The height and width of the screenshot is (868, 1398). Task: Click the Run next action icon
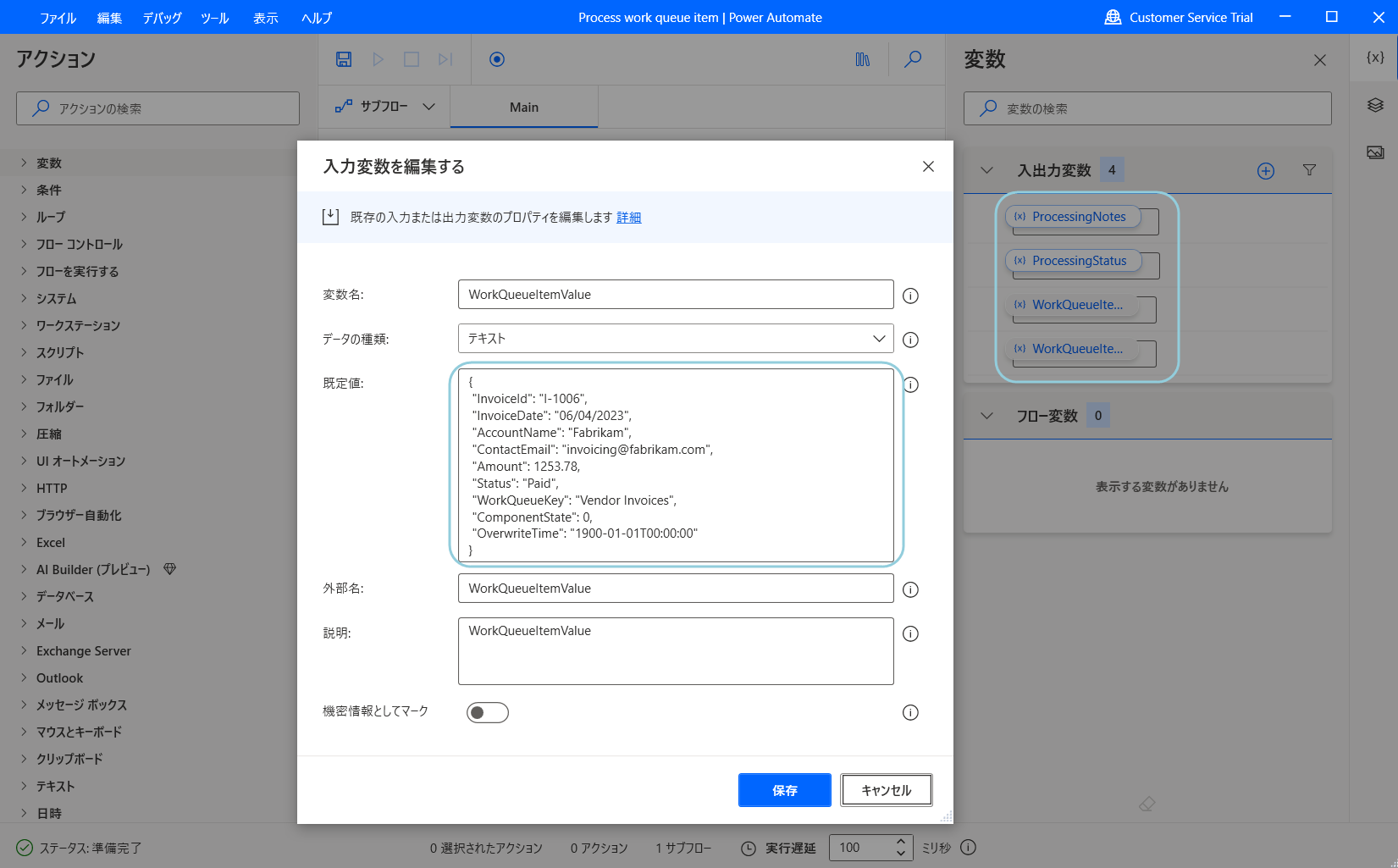point(445,59)
